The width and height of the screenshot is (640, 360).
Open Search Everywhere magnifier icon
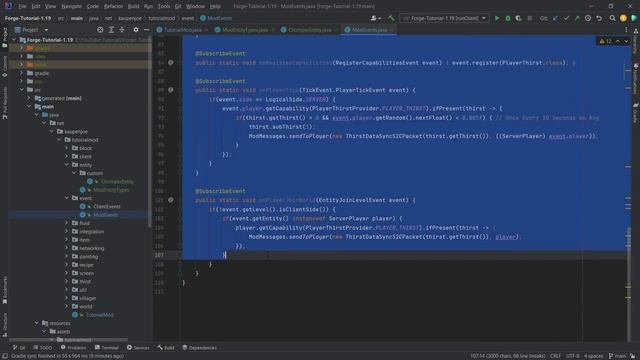612,18
